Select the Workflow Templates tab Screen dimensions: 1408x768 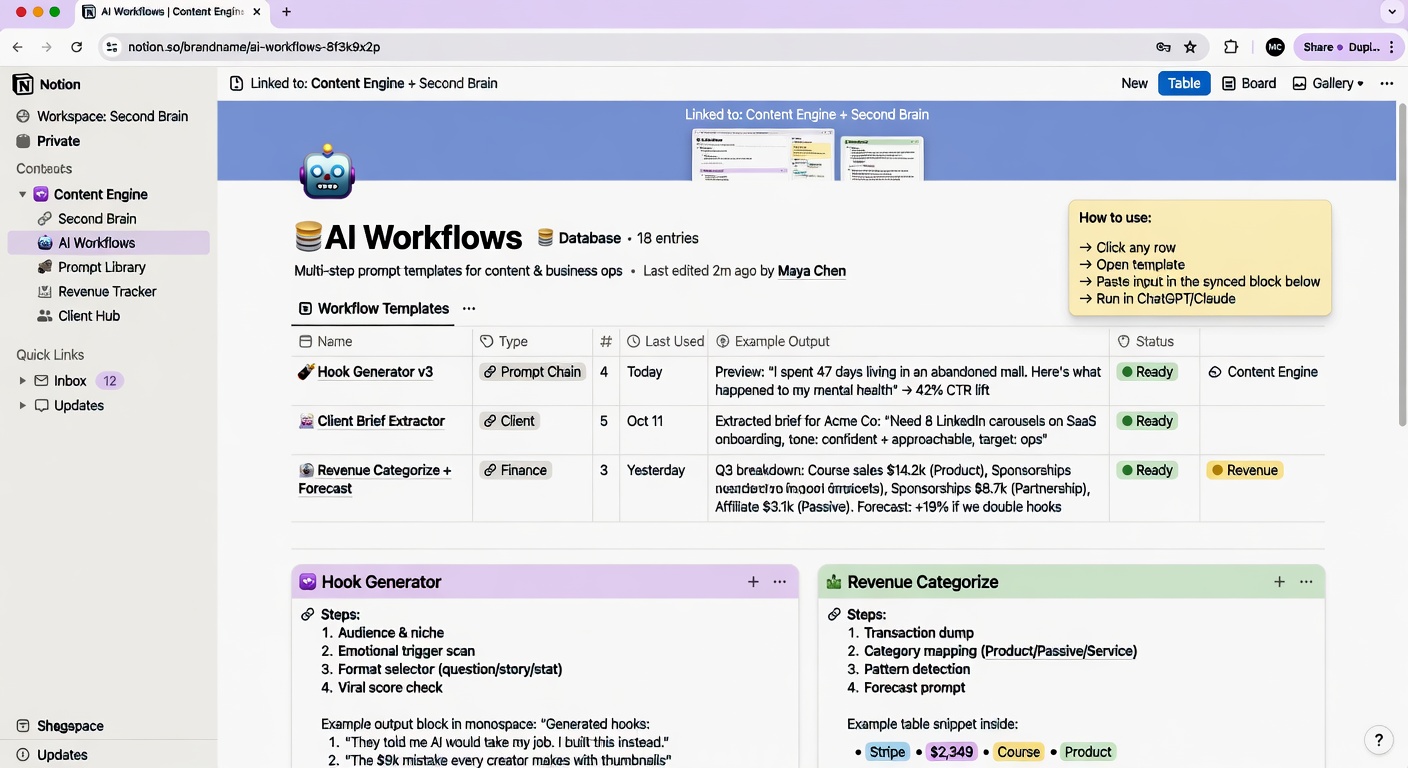tap(374, 309)
